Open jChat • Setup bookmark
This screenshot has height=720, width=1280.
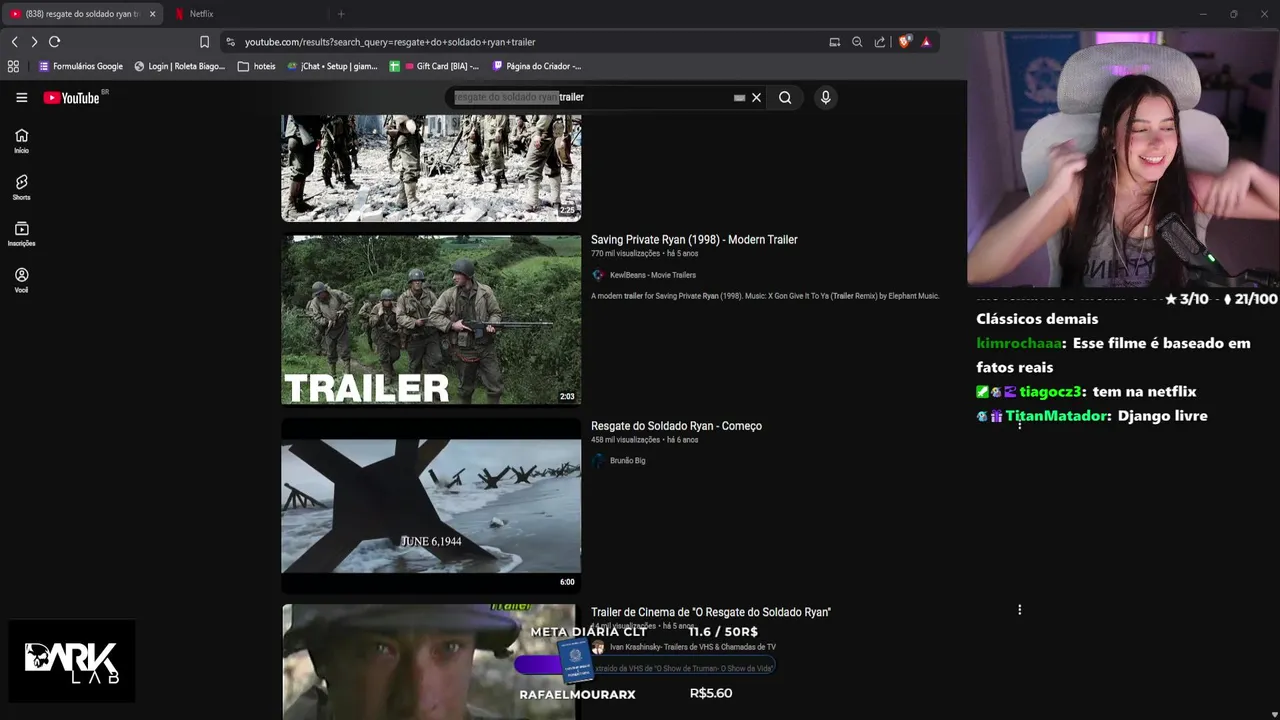click(x=332, y=66)
